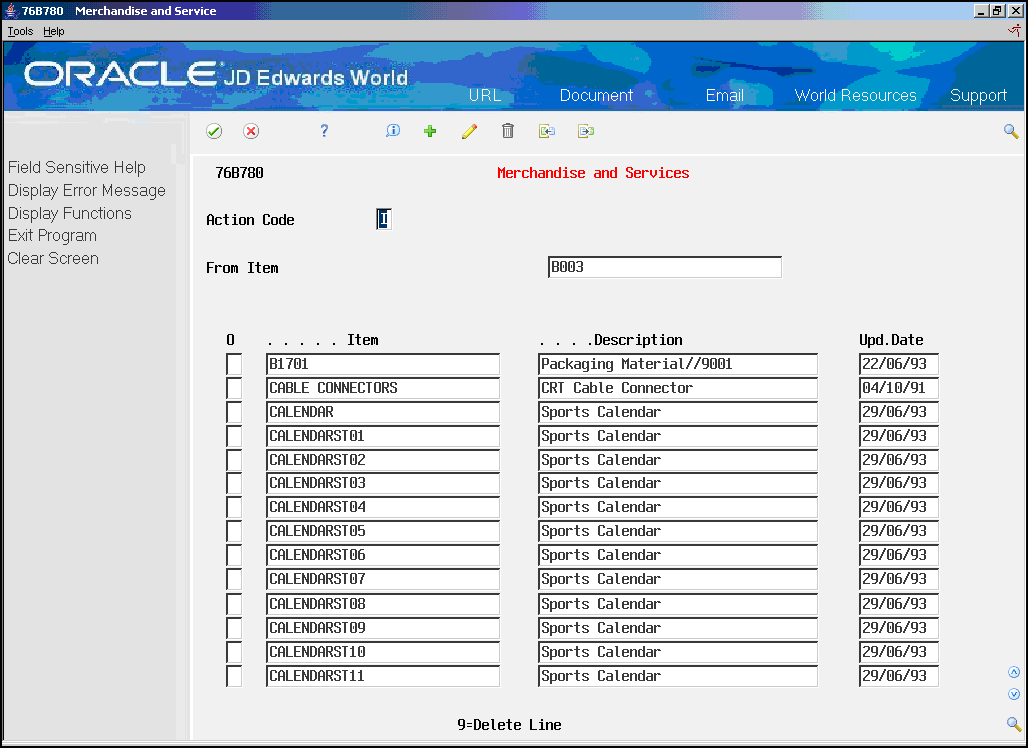Click the 76B780 program ID text
The width and height of the screenshot is (1028, 748).
coord(239,173)
